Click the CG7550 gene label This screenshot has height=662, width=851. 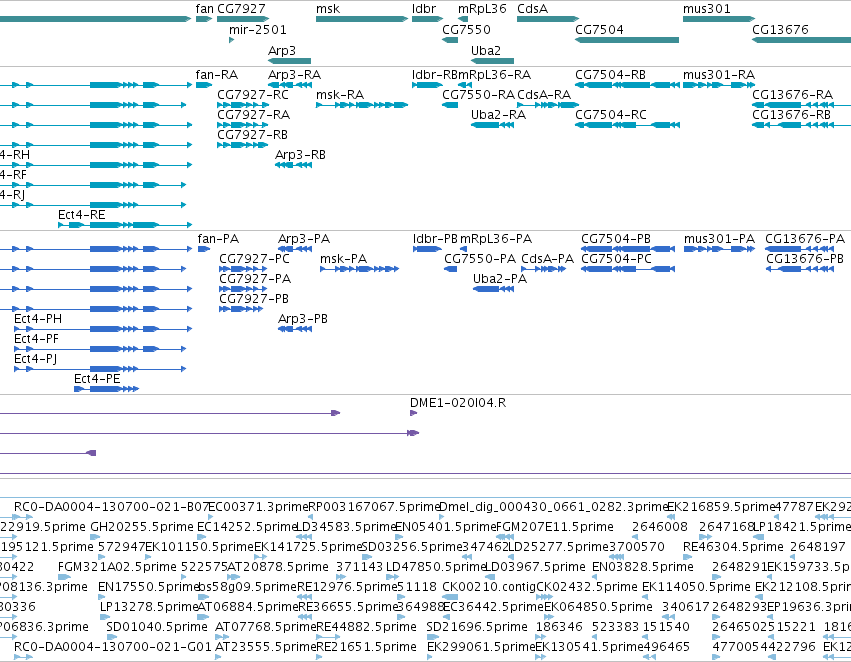click(x=466, y=29)
